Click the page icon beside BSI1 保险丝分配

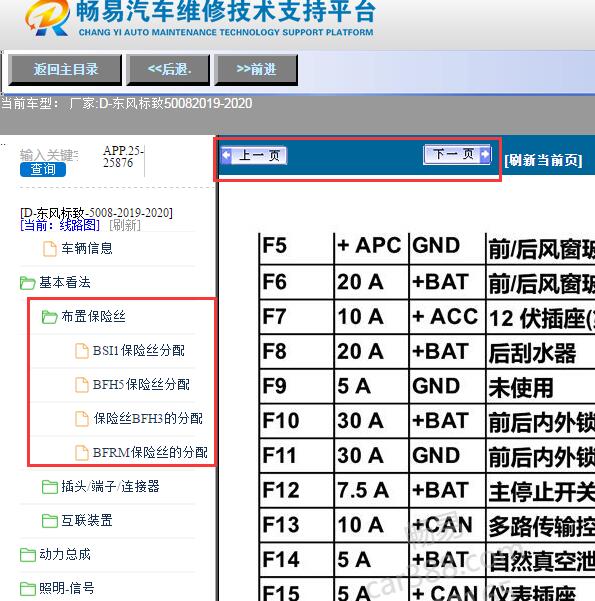[82, 351]
